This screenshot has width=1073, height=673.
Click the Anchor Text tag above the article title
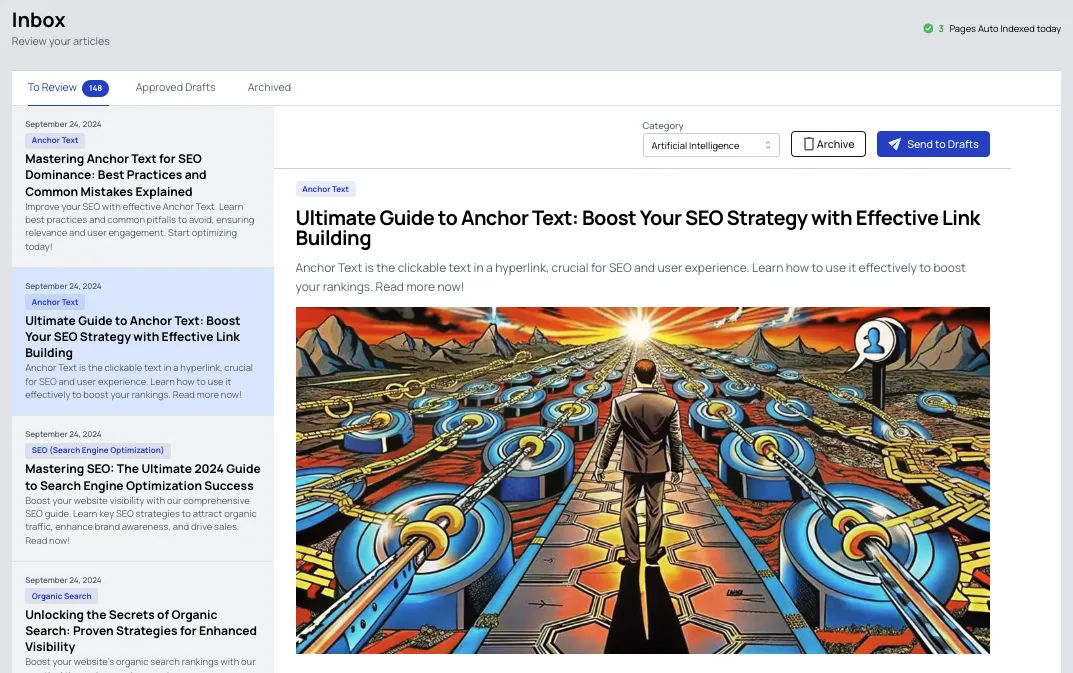[326, 189]
